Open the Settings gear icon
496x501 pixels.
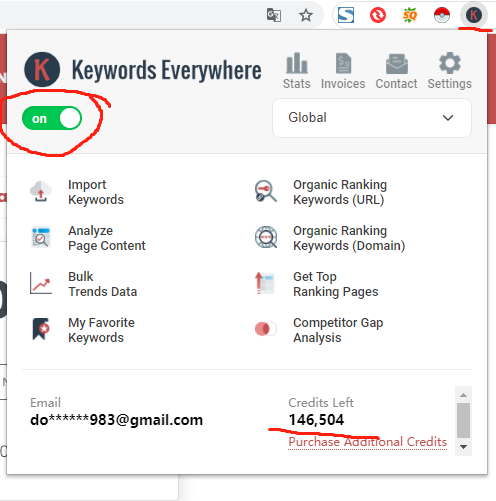[x=450, y=63]
